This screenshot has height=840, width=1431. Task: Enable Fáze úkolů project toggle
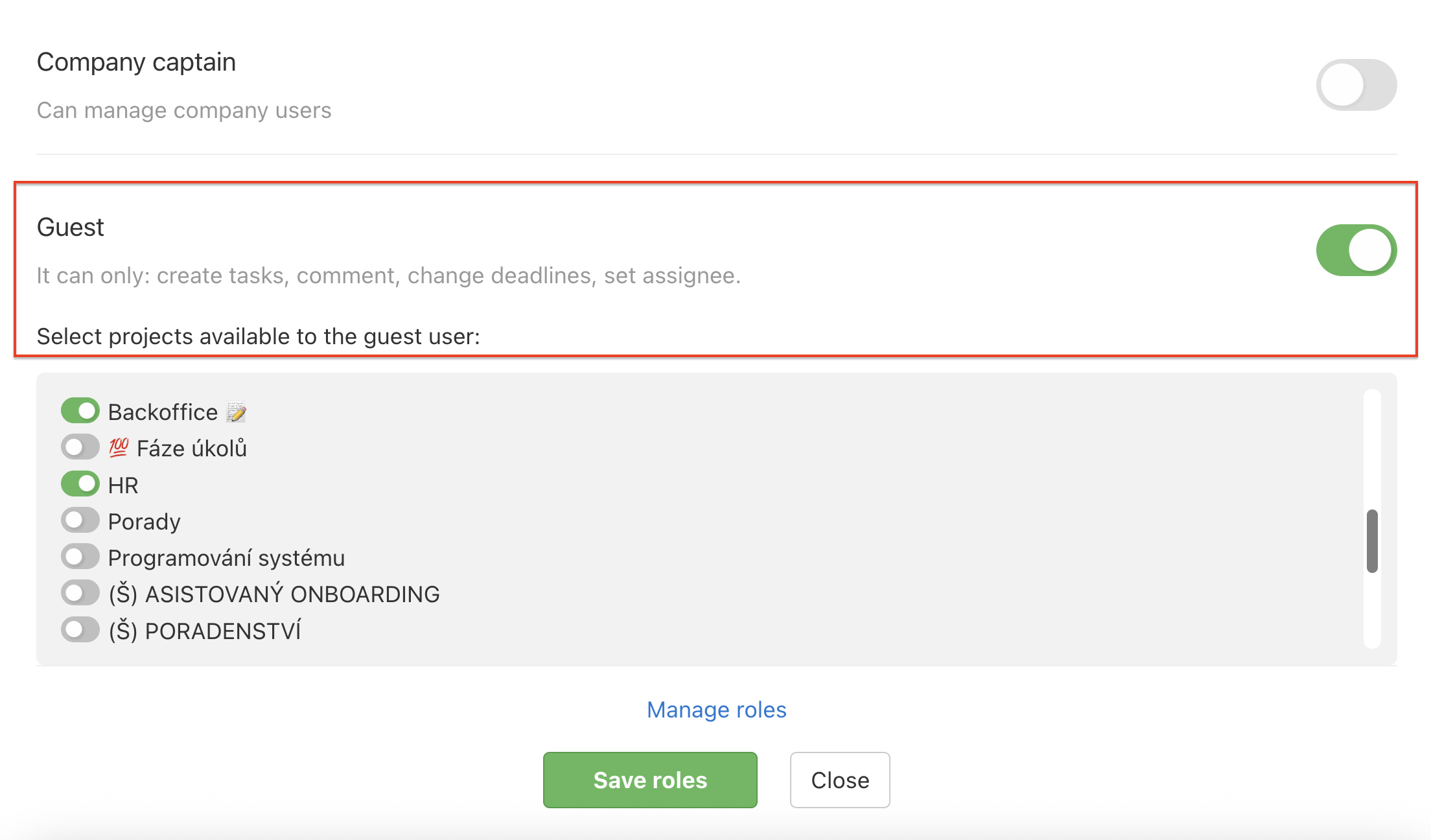point(80,447)
